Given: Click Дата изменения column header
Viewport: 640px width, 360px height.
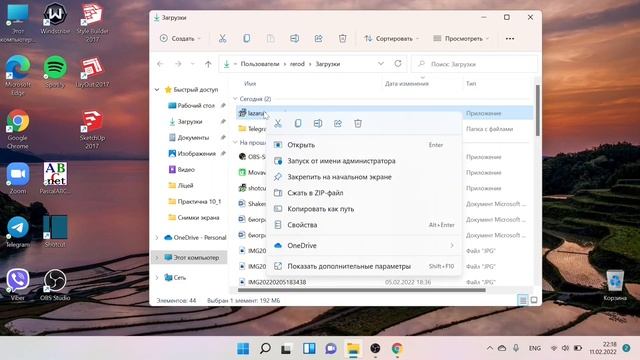Looking at the screenshot, I should click(x=407, y=84).
